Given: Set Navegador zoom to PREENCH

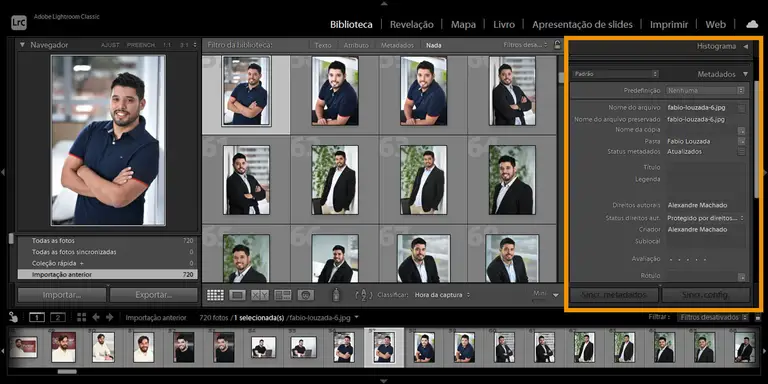Looking at the screenshot, I should [x=141, y=45].
